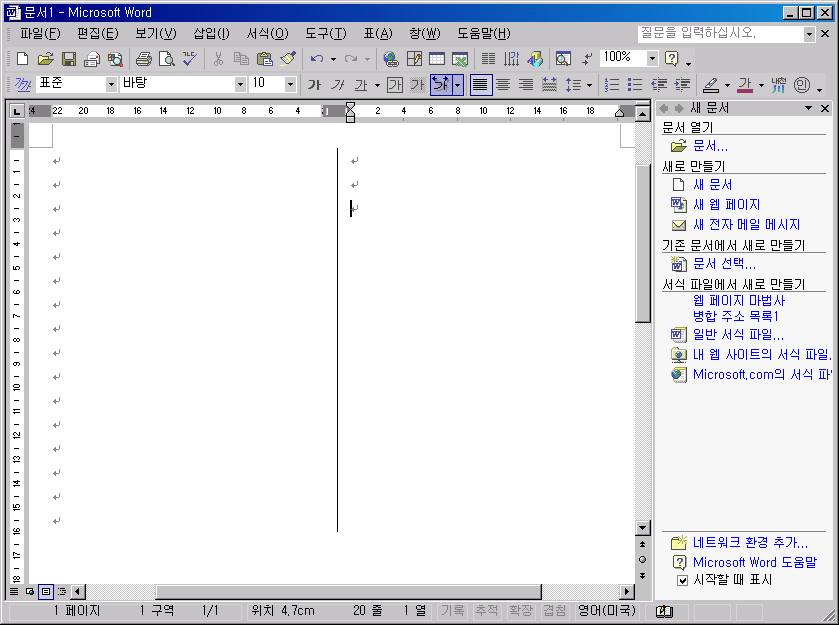Set center alignment for the paragraph
Screen dimensions: 839x625
(503, 85)
